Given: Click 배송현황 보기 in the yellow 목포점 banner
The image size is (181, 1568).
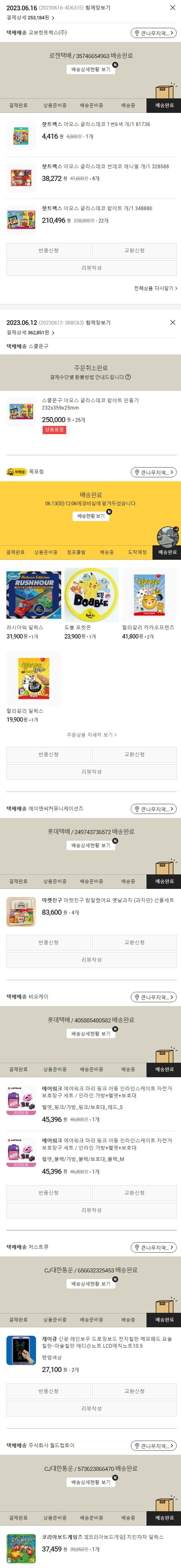Looking at the screenshot, I should point(90,516).
